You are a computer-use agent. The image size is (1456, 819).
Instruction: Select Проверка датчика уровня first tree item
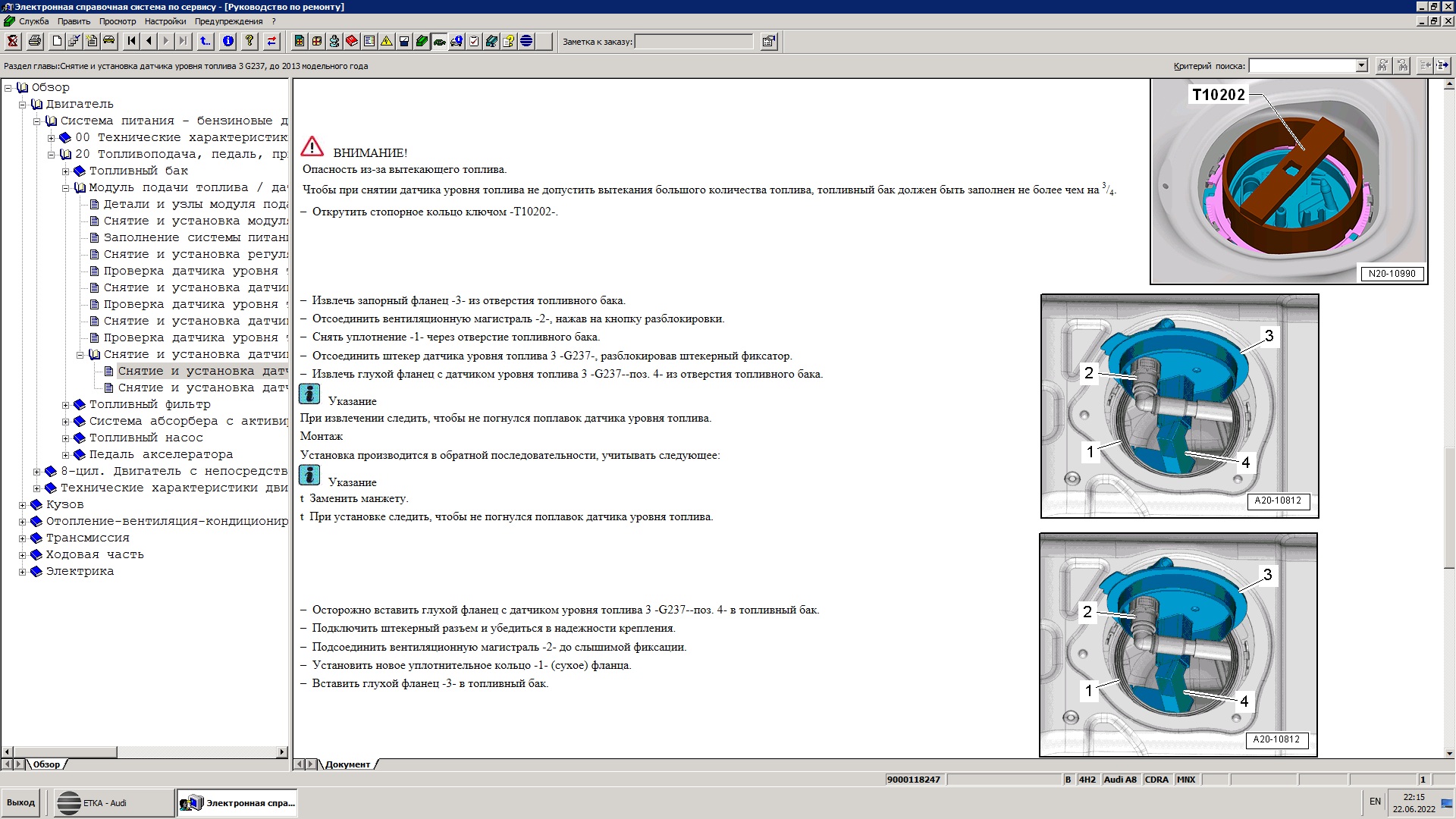(x=190, y=271)
